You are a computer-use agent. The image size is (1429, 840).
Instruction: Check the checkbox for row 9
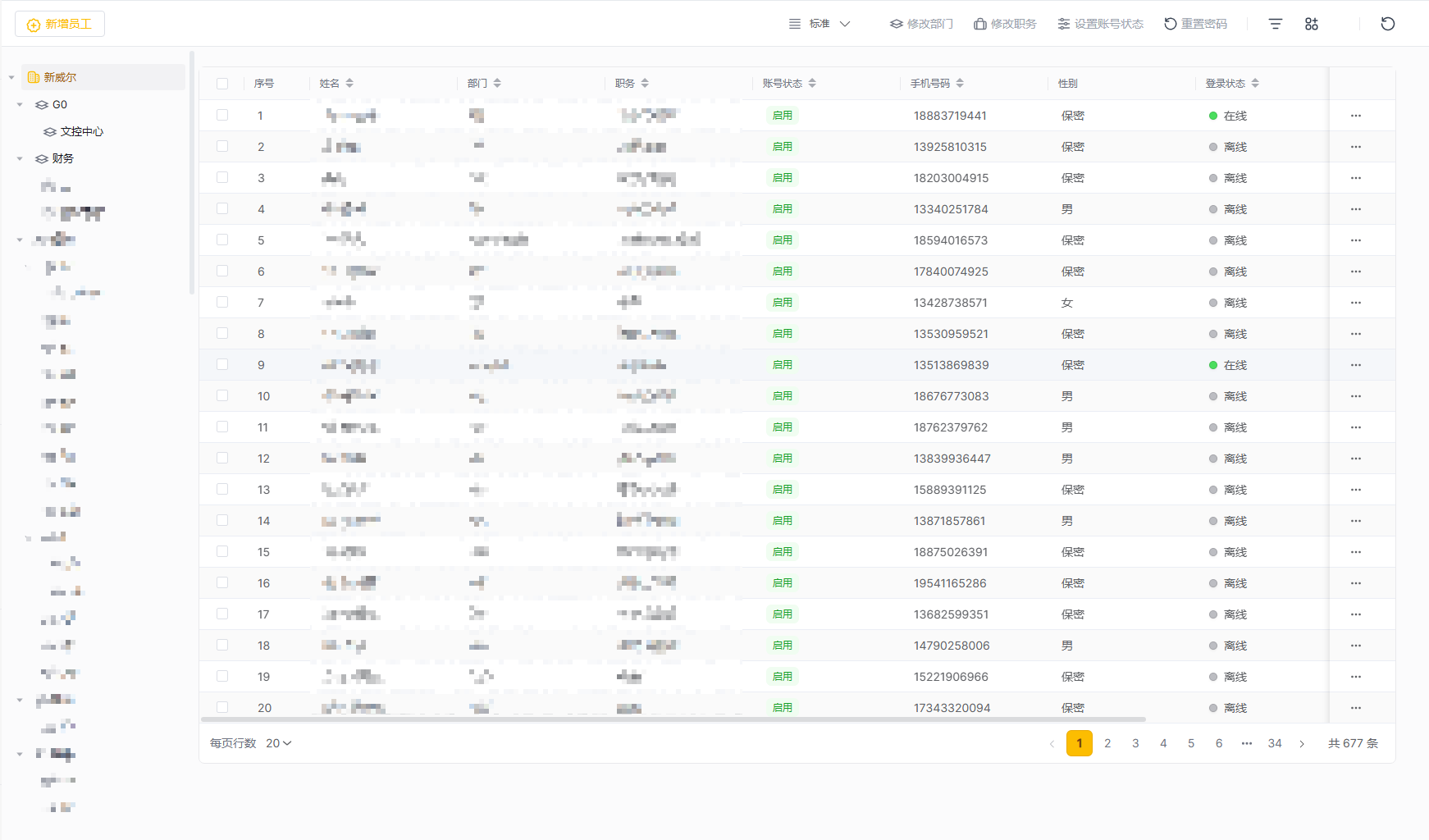222,364
